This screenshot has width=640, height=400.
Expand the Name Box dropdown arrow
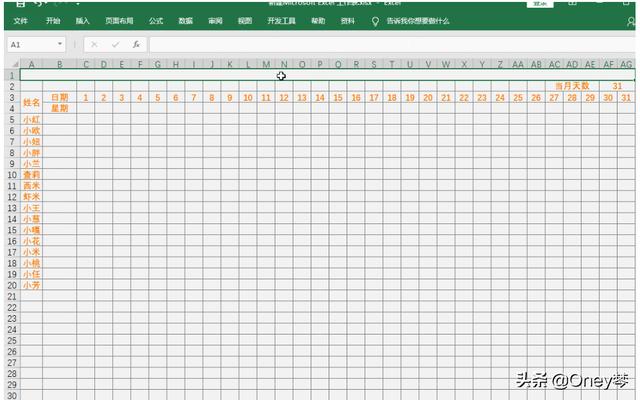coord(61,45)
